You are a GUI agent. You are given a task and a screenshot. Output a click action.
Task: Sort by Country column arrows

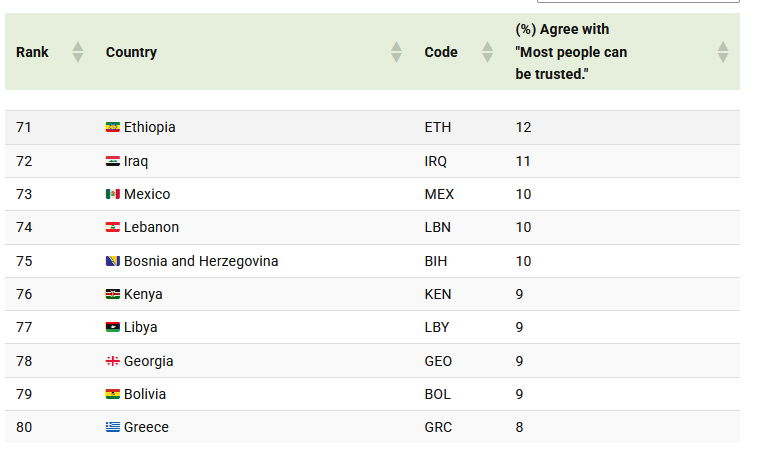(x=396, y=52)
